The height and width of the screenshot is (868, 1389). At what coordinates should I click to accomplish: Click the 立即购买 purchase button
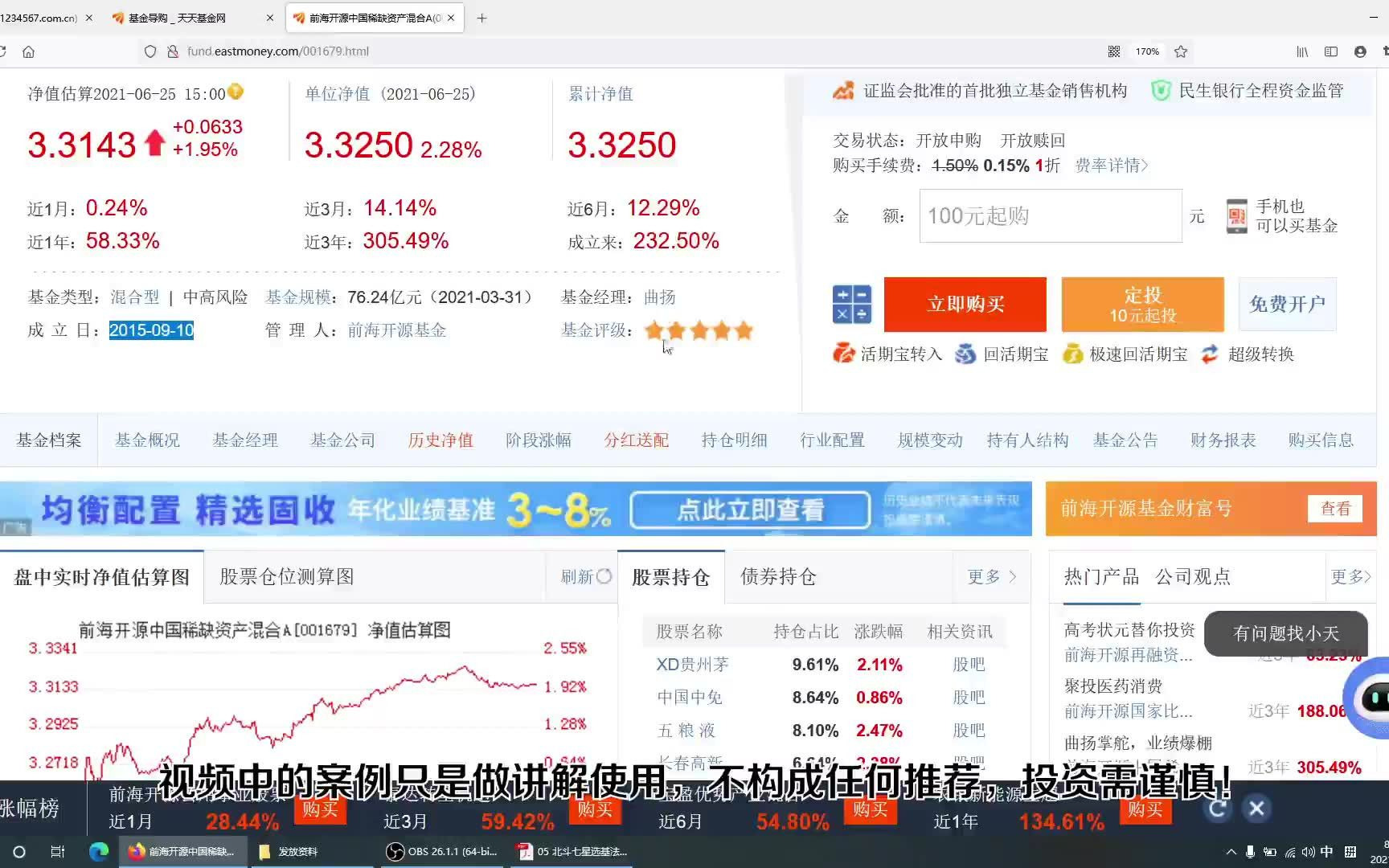(x=964, y=305)
